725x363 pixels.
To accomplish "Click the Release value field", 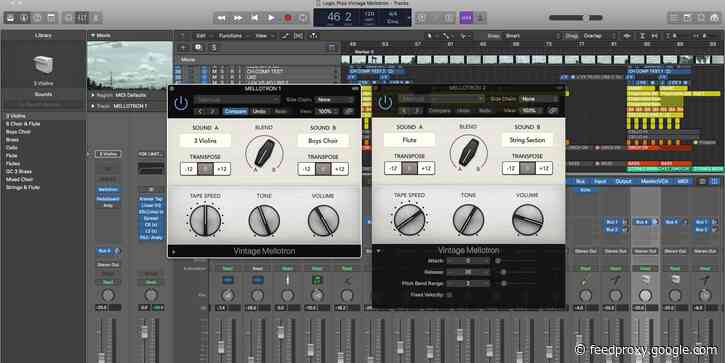I will [x=468, y=272].
